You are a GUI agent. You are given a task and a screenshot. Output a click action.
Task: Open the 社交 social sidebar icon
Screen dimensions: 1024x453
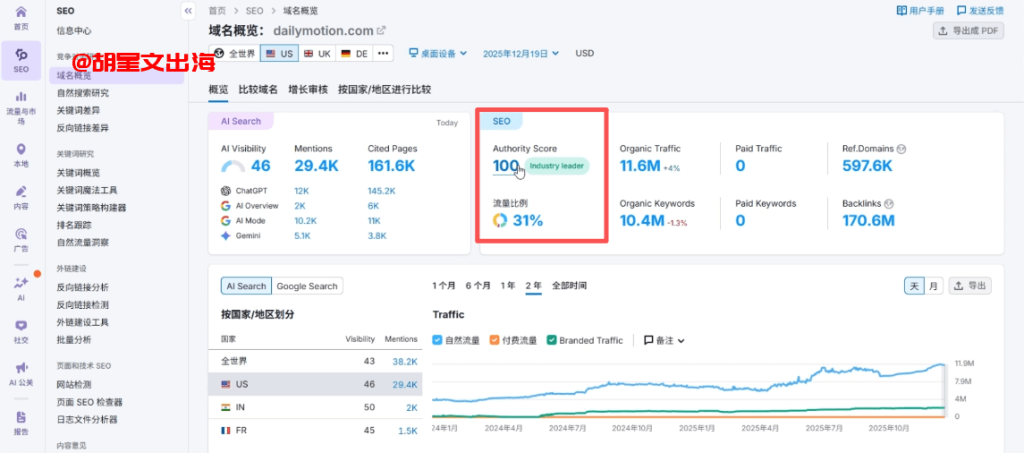(21, 332)
